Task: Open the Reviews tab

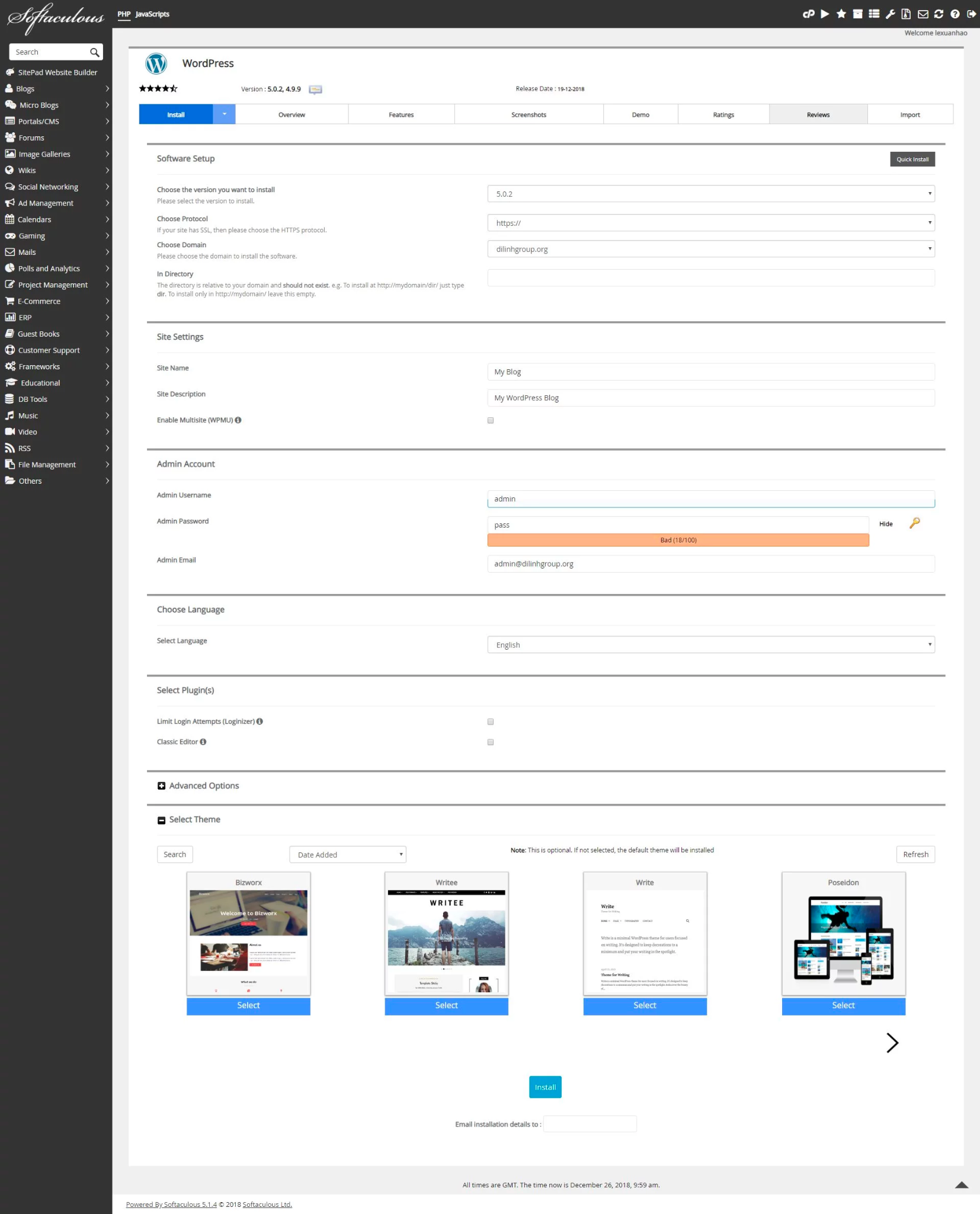Action: tap(818, 114)
